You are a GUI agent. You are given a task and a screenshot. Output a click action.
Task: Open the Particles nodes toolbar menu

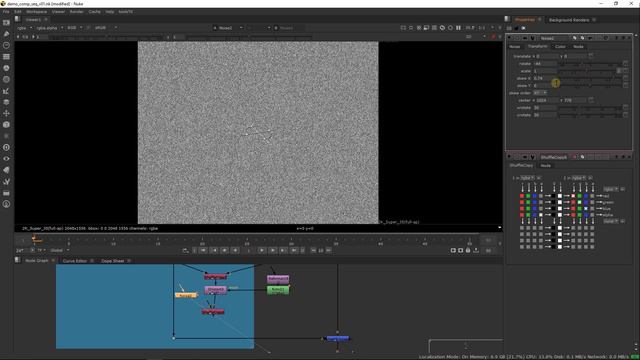click(6, 136)
